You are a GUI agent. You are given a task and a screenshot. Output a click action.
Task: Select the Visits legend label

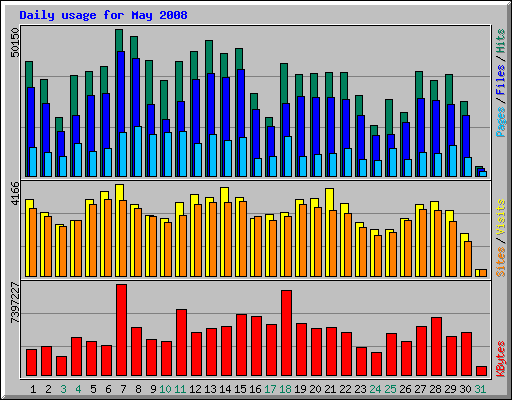(x=500, y=217)
